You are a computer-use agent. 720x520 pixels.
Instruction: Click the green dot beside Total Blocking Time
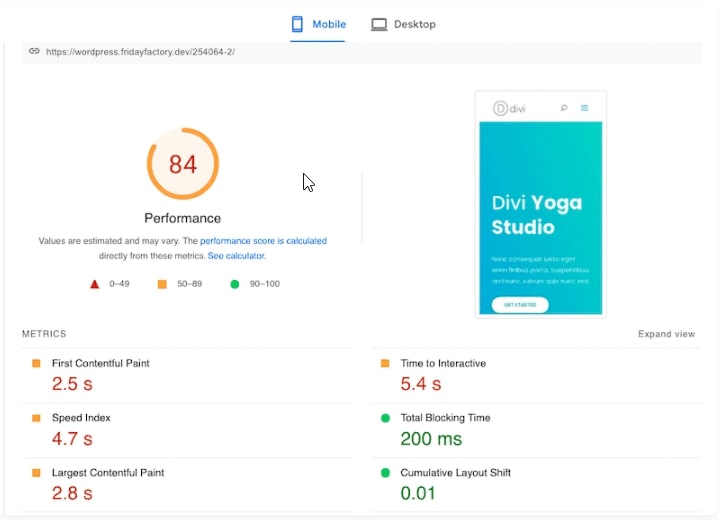click(x=385, y=418)
